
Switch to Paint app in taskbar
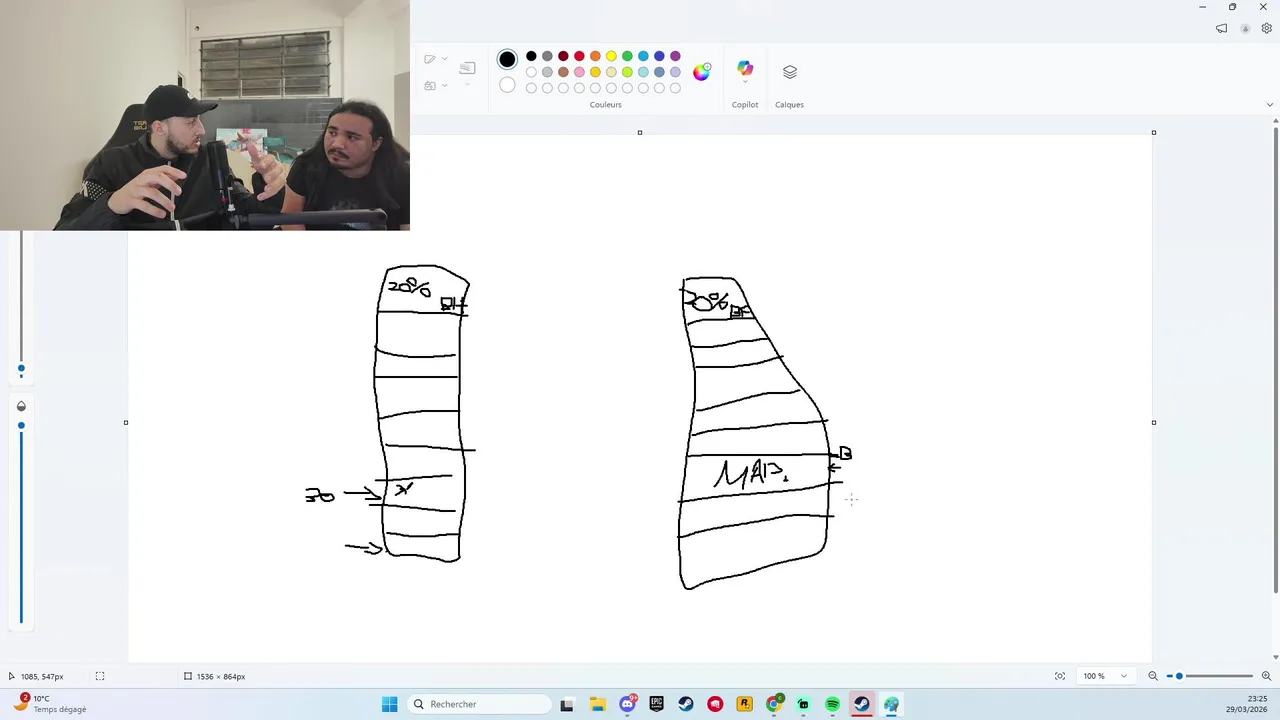[891, 704]
